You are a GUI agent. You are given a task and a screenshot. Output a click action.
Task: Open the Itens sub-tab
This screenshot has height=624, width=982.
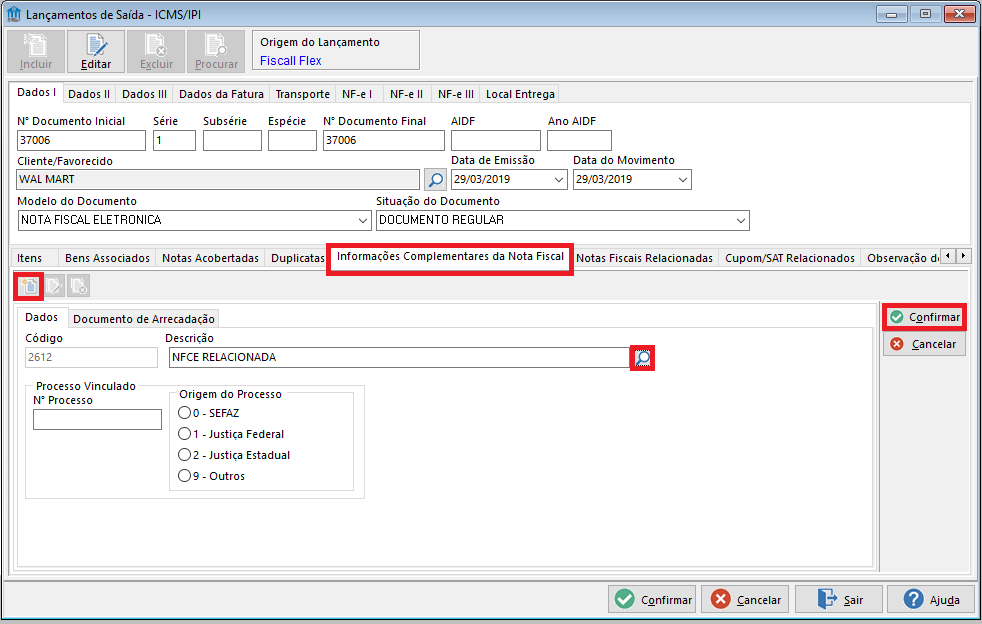29,258
